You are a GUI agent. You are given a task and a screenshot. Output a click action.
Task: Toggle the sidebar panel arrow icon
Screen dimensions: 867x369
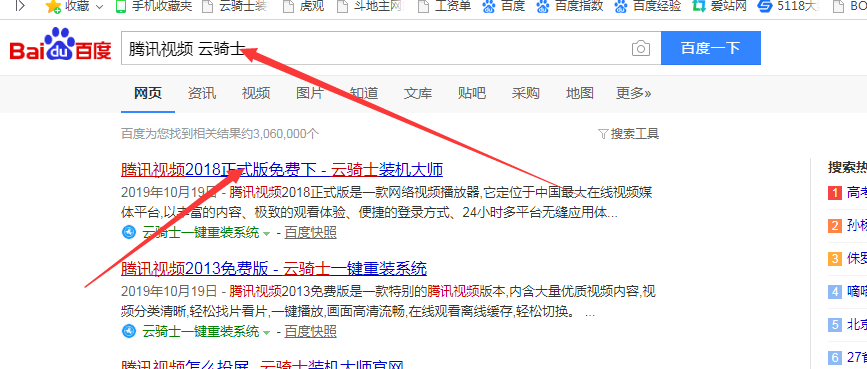20,6
